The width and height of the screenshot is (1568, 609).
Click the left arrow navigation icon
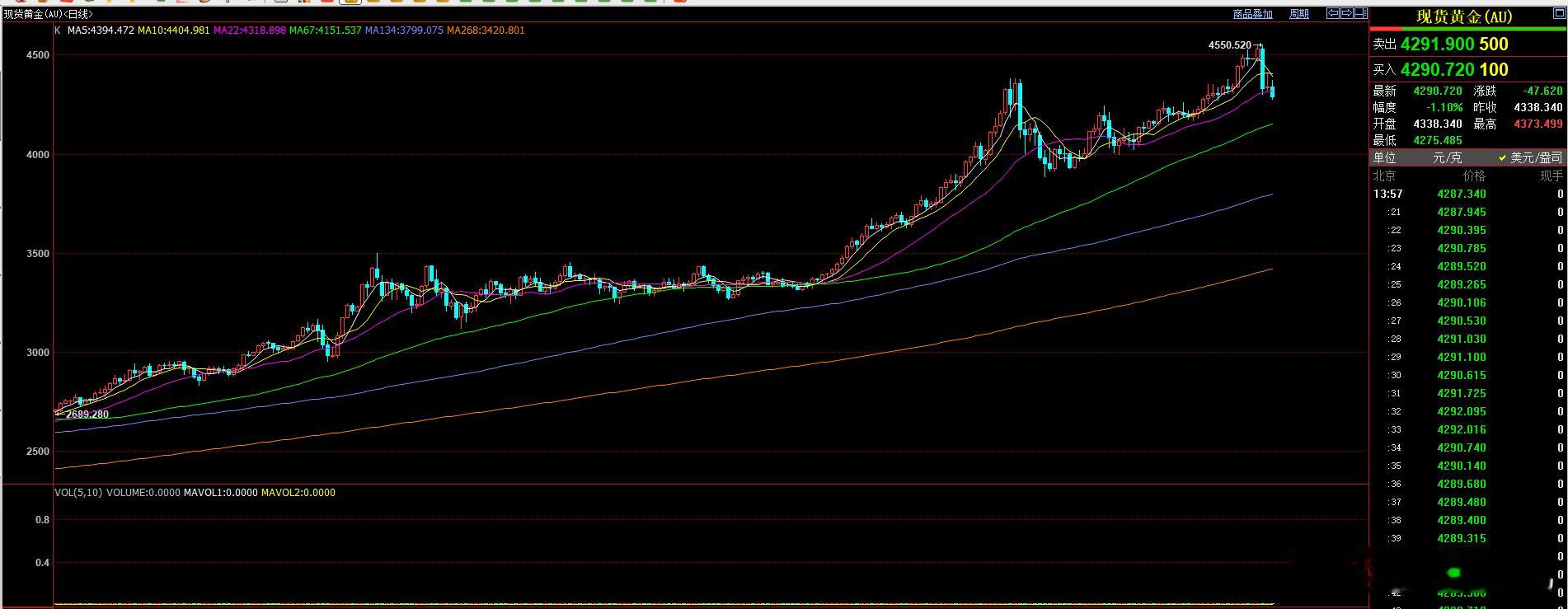(x=1332, y=13)
